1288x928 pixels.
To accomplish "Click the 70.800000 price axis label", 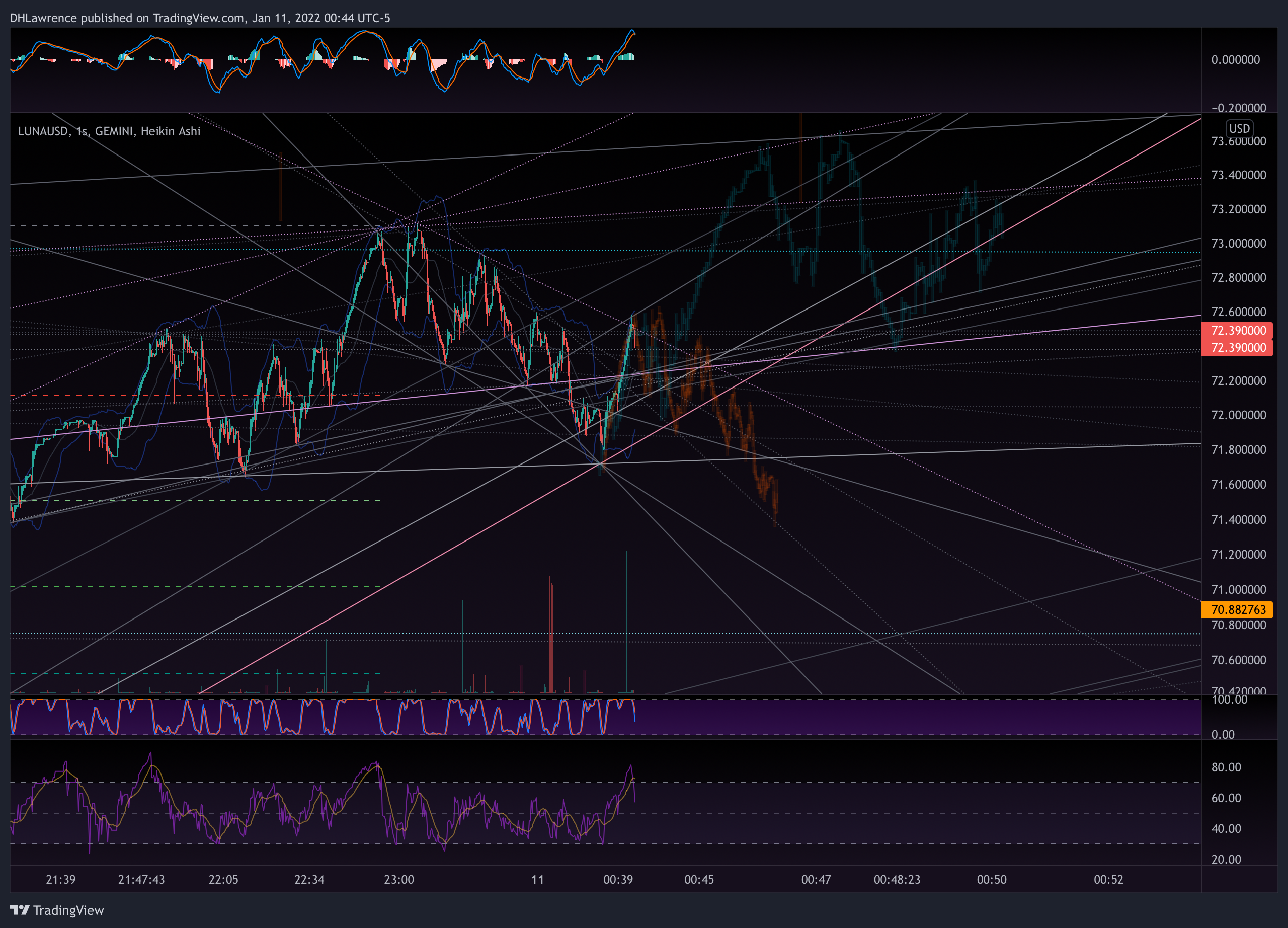I will point(1239,625).
